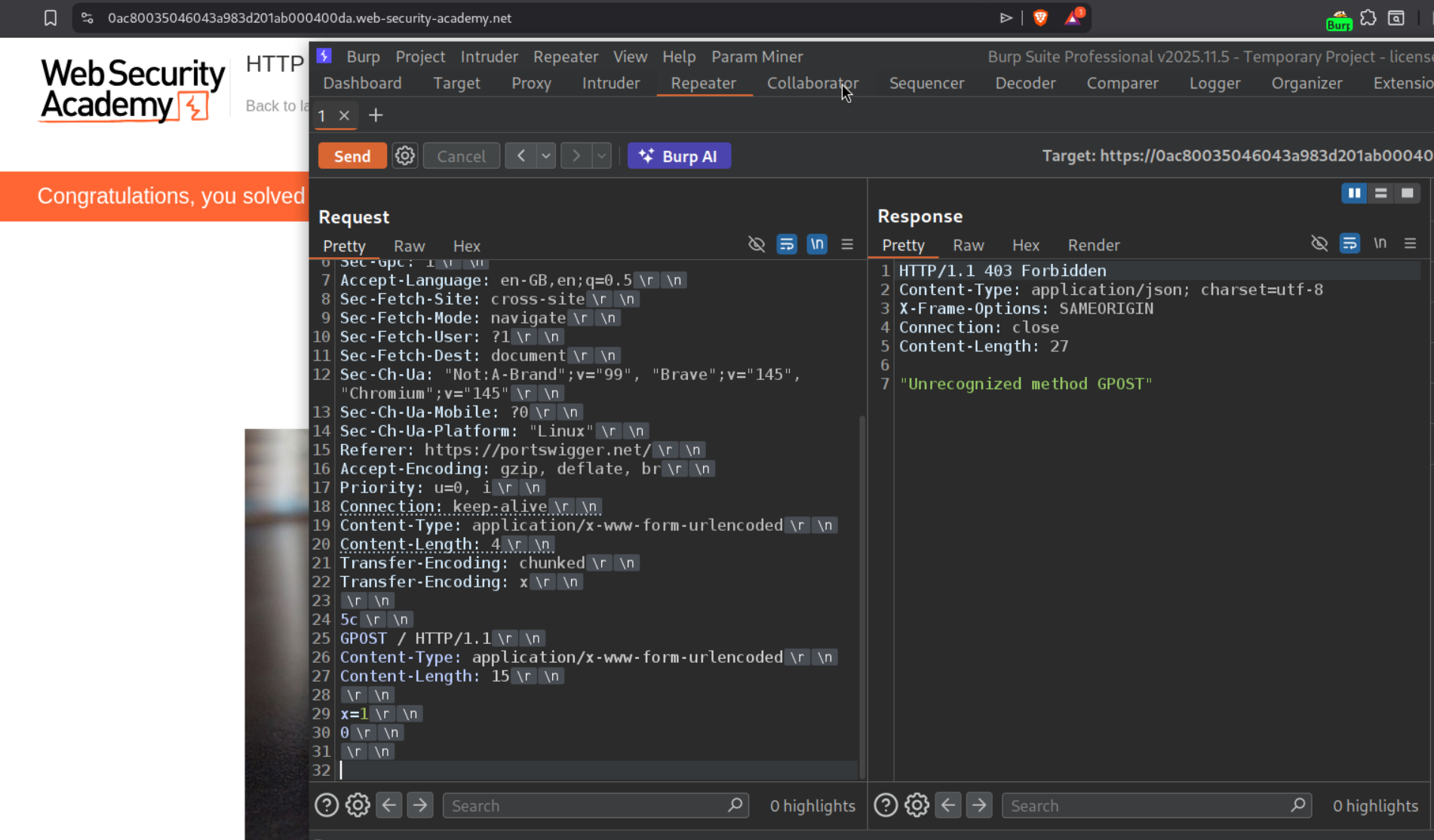
Task: Expand the next-request history dropdown arrow
Action: point(601,156)
